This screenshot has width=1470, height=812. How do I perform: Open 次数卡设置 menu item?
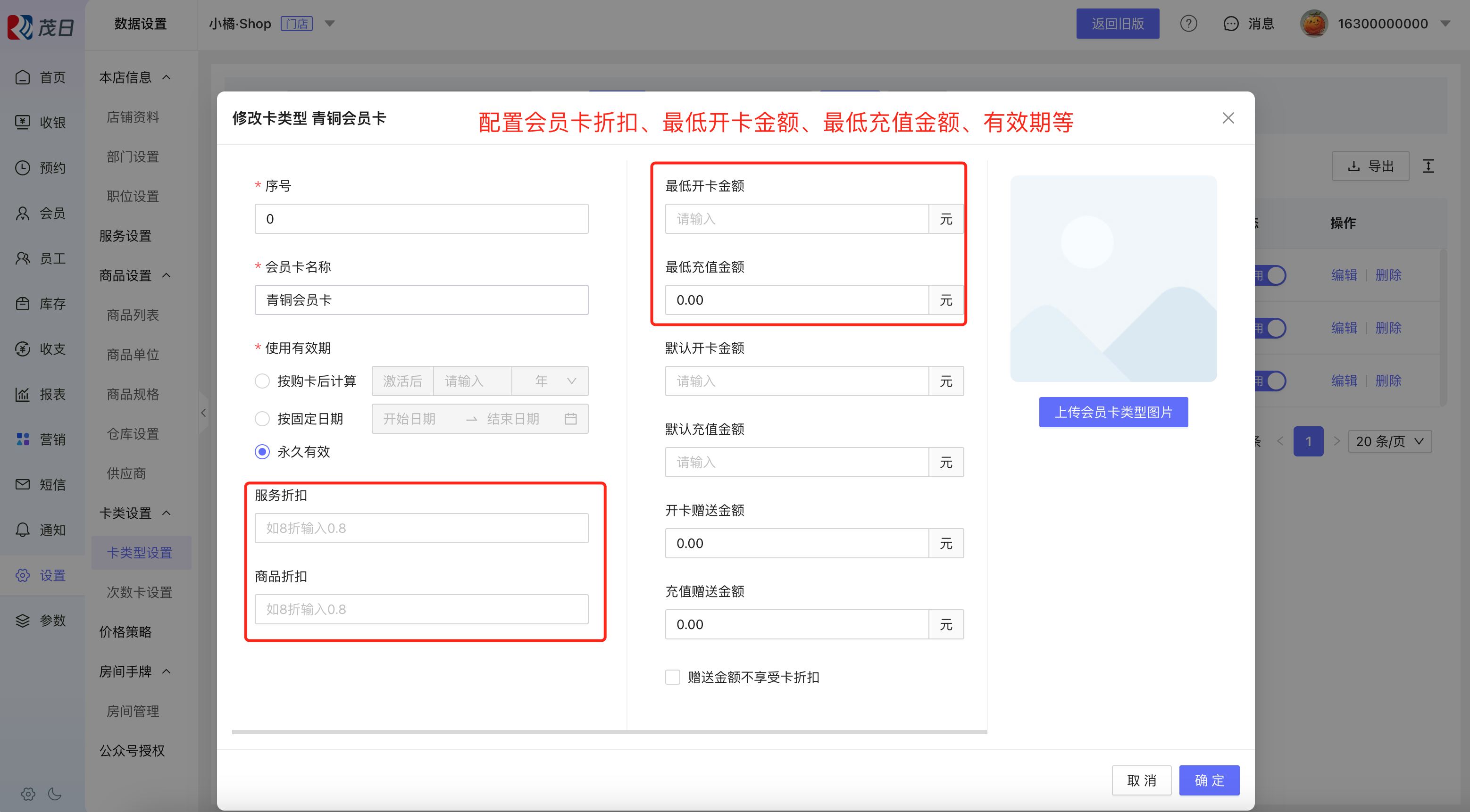tap(139, 592)
